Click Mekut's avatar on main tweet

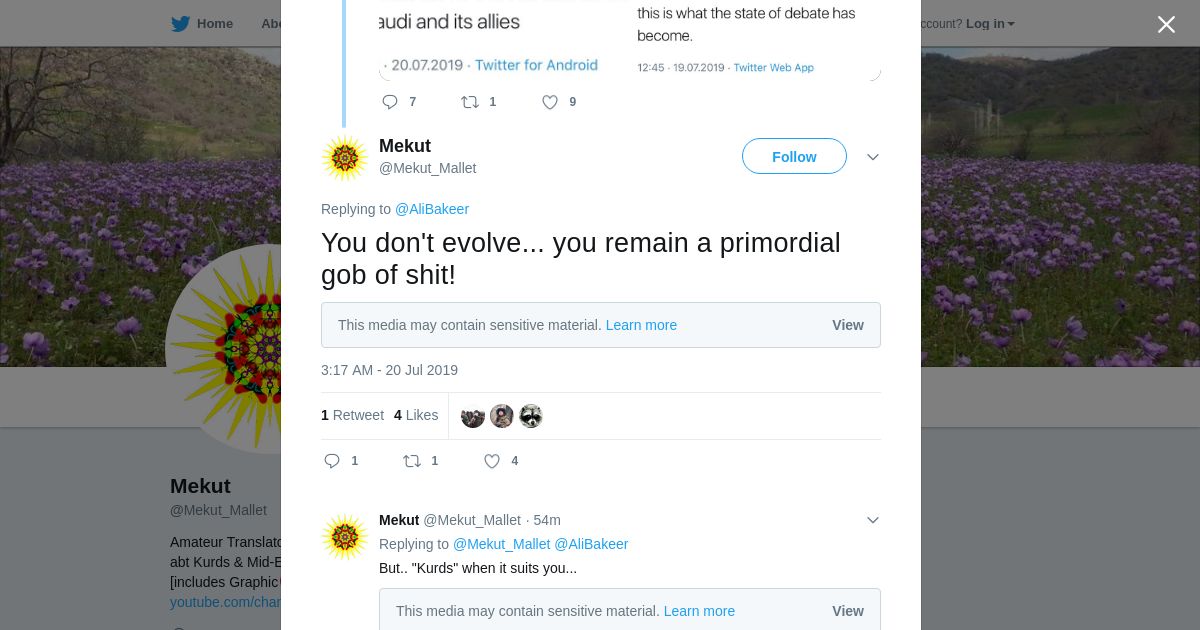[345, 158]
